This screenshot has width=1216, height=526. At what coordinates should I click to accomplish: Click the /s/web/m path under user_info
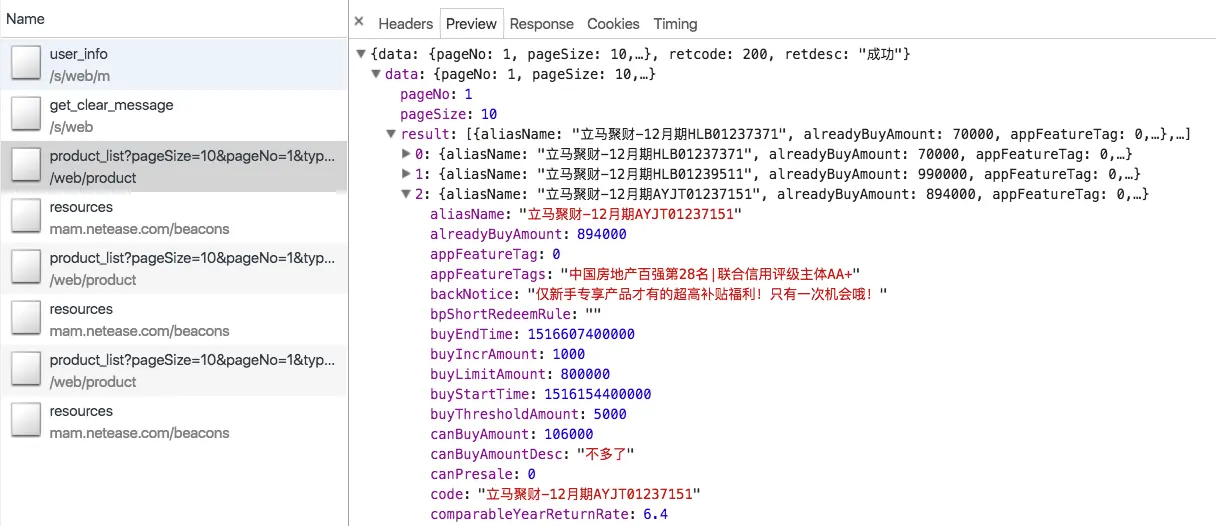click(80, 76)
